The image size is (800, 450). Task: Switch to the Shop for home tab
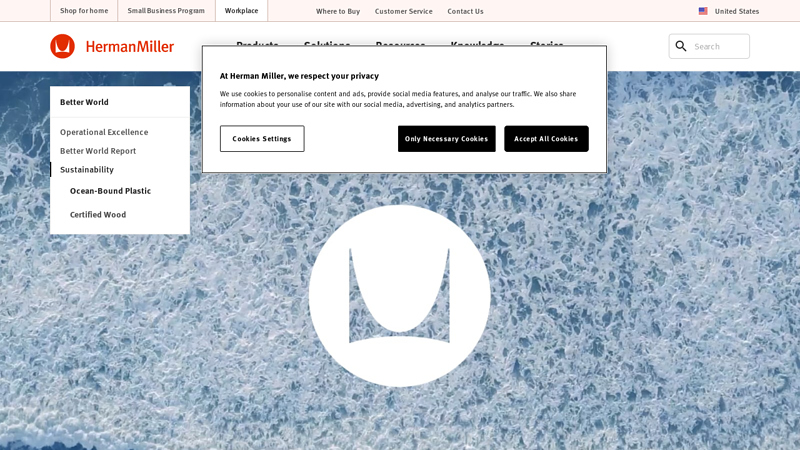click(84, 11)
